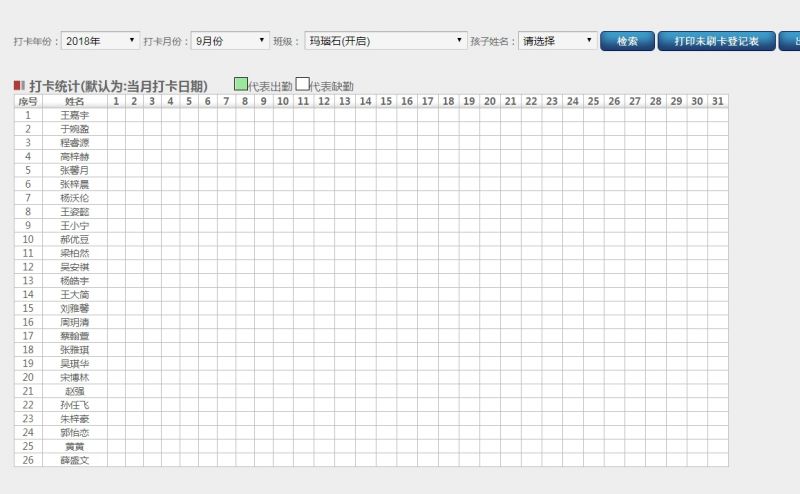Click sequence number 8 in 序号 column
Screen dimensions: 800x494
click(28, 212)
